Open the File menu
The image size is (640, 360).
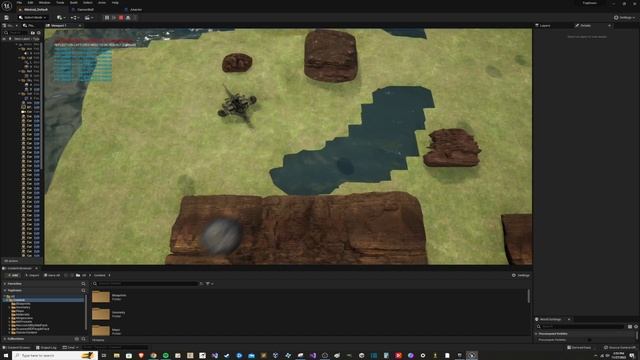tap(19, 2)
